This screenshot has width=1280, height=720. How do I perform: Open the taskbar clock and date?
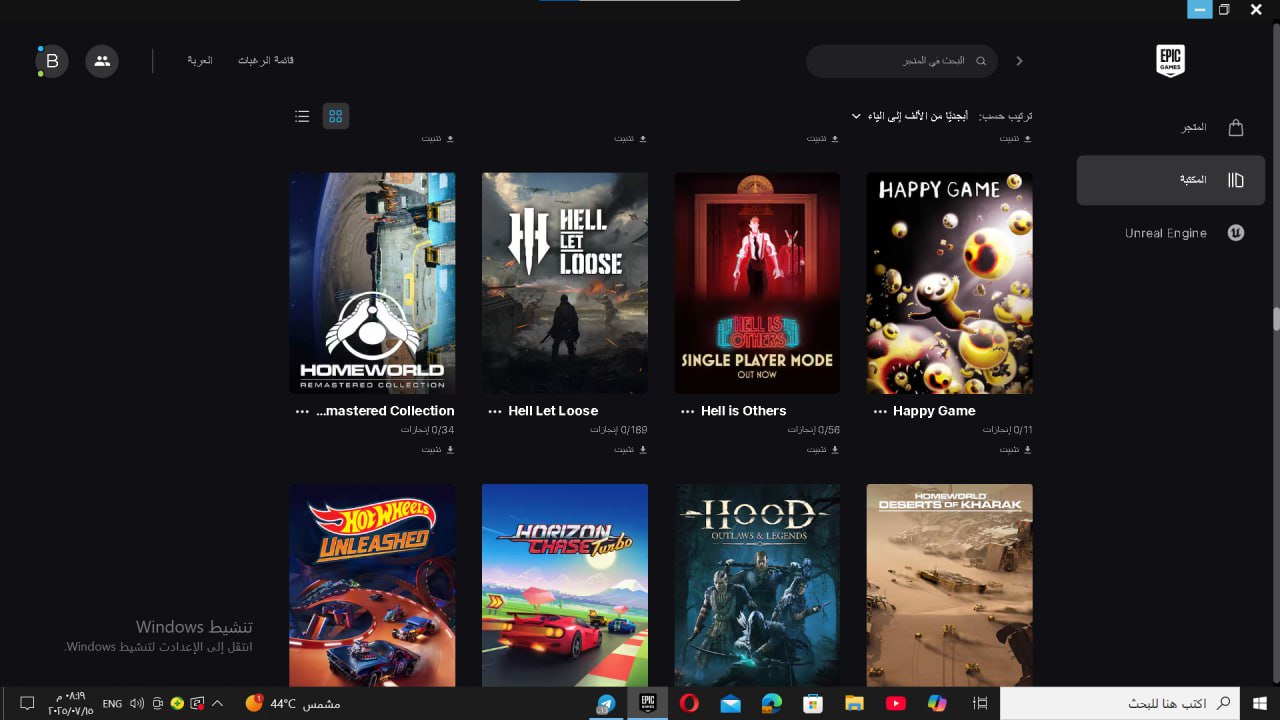71,703
